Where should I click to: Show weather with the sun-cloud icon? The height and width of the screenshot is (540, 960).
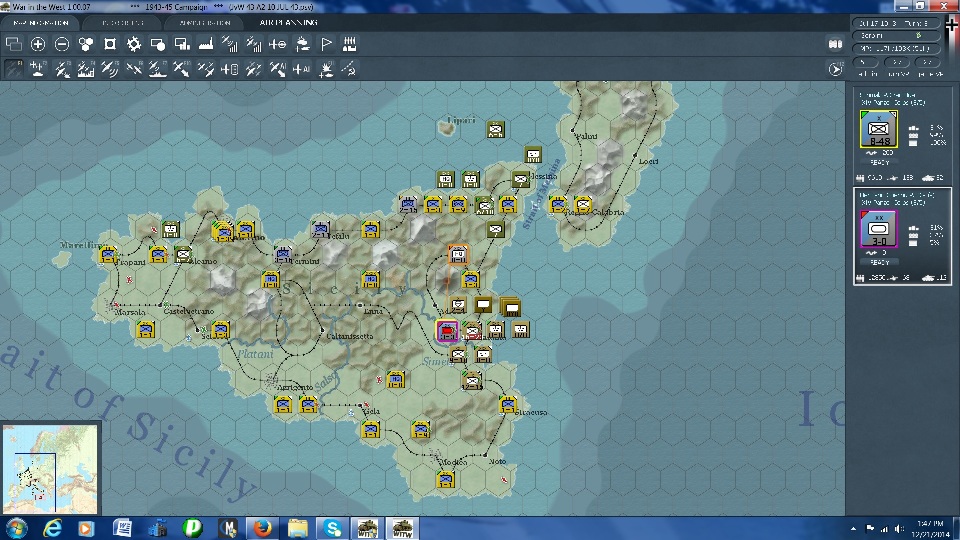(x=302, y=44)
